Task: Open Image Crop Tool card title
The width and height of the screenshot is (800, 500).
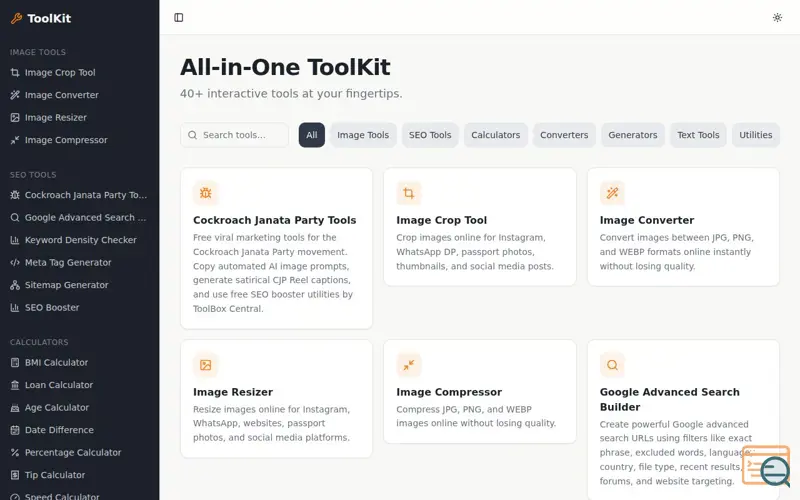Action: [441, 220]
